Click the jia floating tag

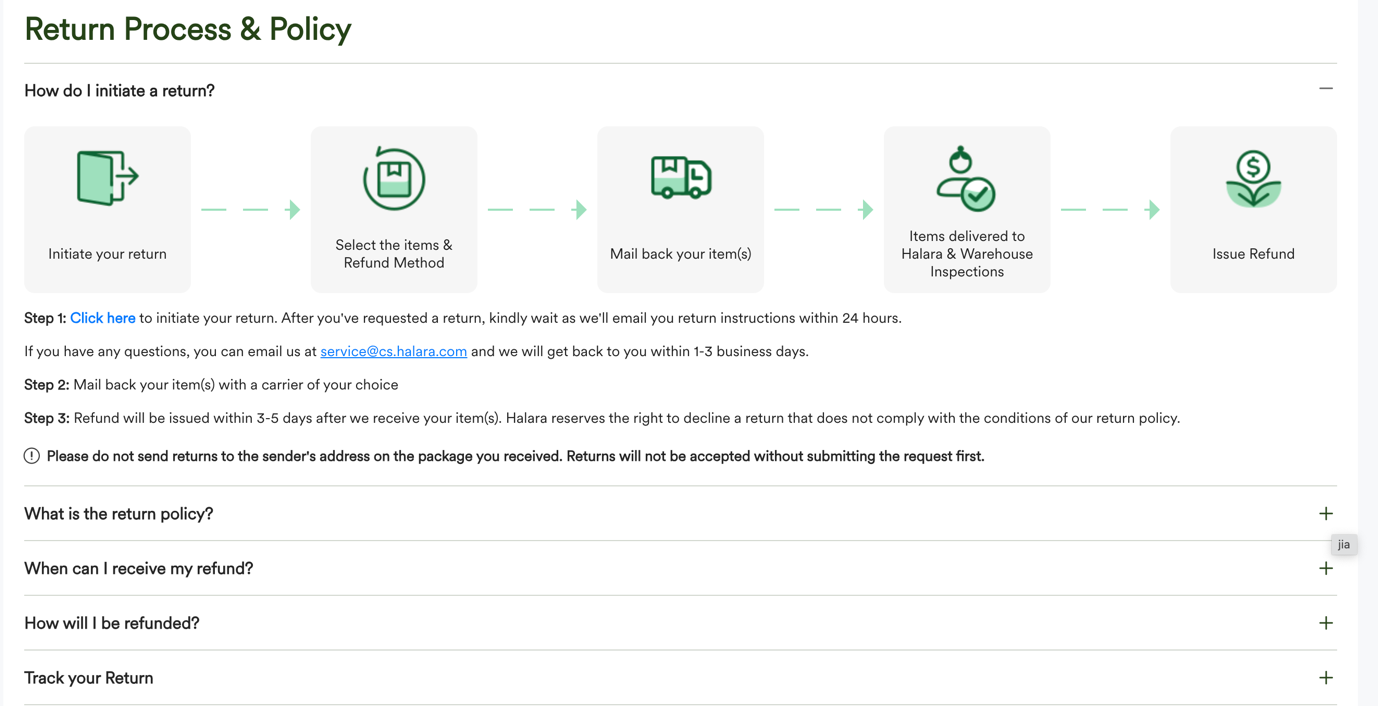pyautogui.click(x=1344, y=545)
